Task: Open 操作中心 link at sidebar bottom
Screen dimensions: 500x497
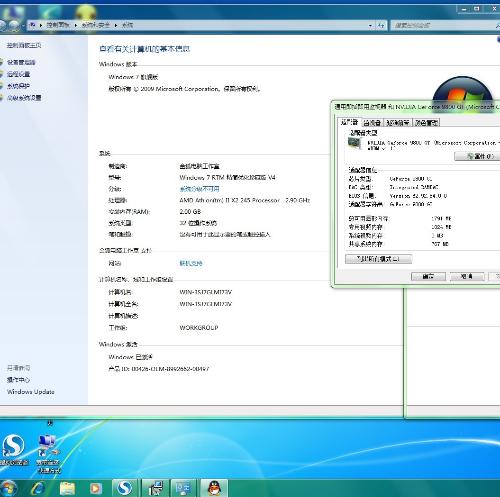Action: 18,380
